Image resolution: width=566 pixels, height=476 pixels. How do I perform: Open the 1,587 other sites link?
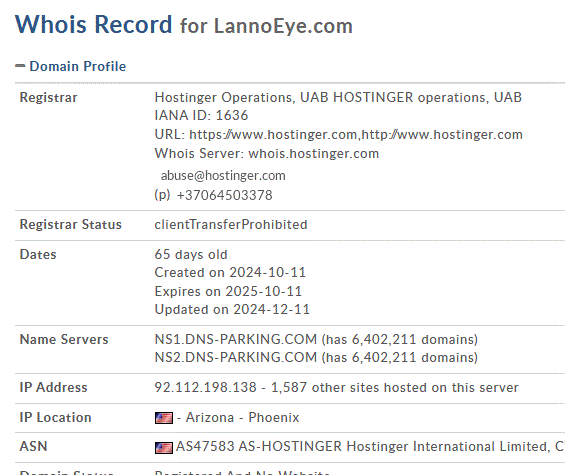click(x=395, y=387)
